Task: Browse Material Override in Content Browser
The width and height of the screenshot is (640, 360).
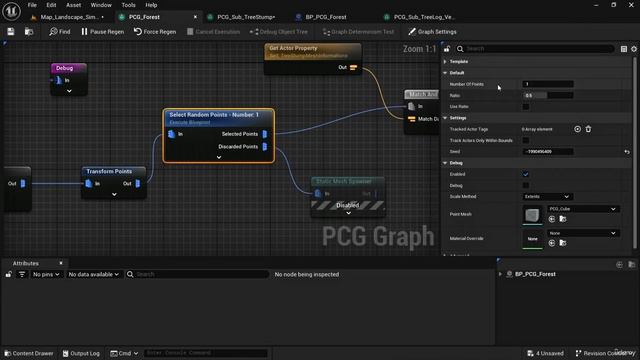Action: pos(563,243)
